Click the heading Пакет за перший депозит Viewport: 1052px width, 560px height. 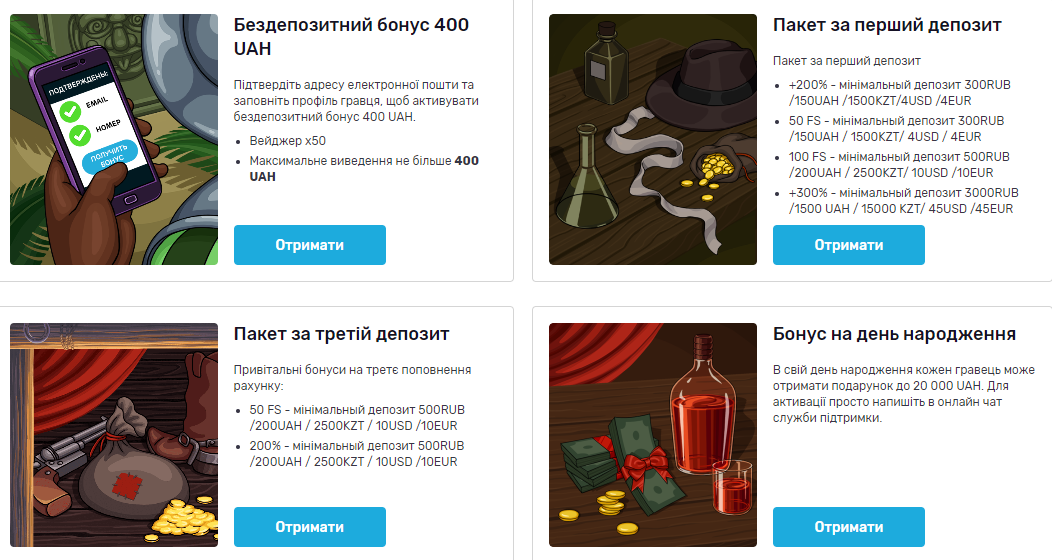click(887, 25)
